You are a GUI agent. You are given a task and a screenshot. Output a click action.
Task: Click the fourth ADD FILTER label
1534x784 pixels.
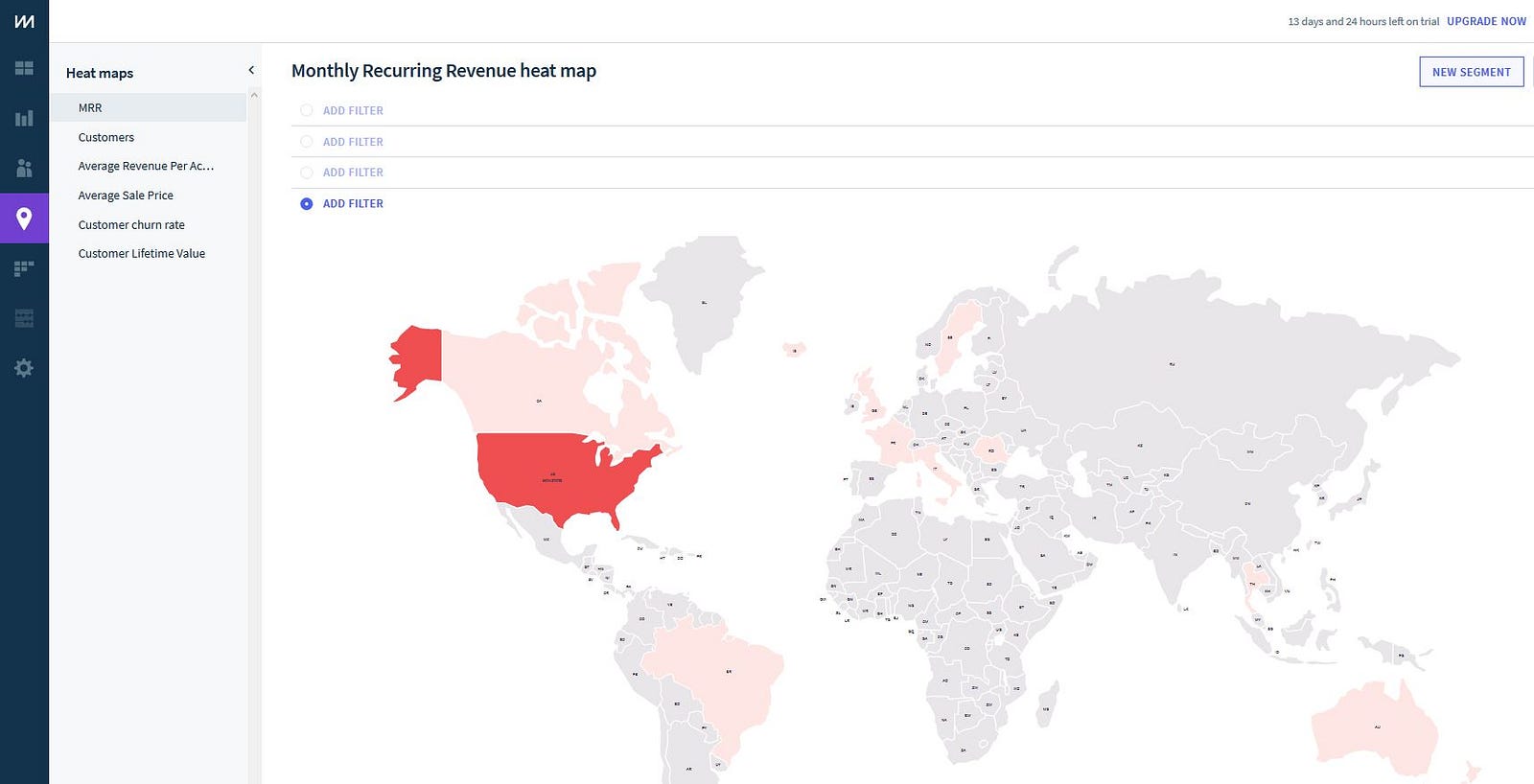click(353, 203)
